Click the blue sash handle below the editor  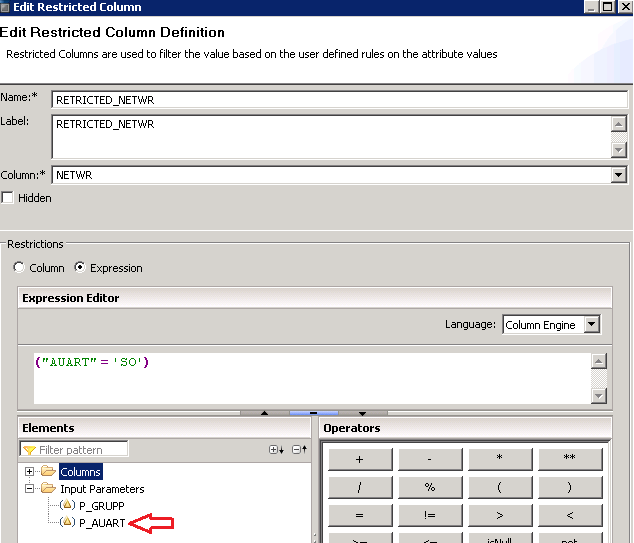314,413
